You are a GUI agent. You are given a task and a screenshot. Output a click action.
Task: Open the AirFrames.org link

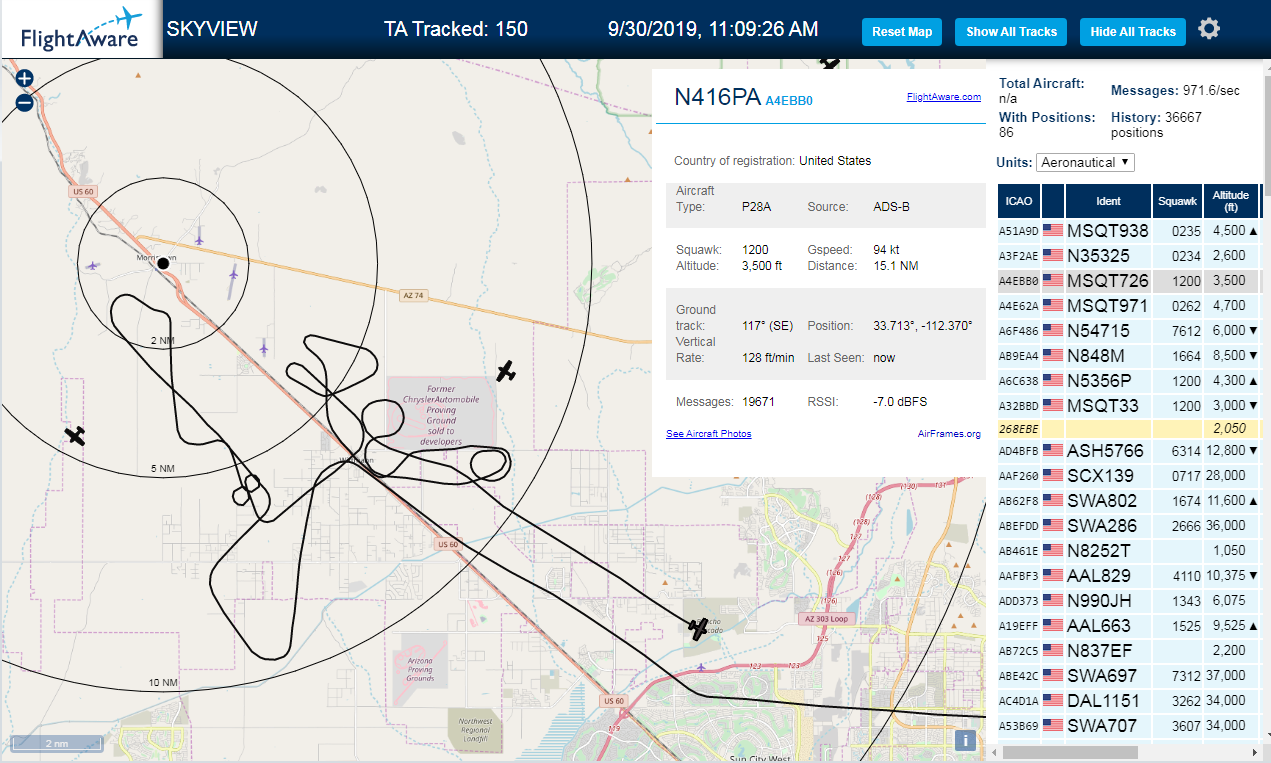949,434
